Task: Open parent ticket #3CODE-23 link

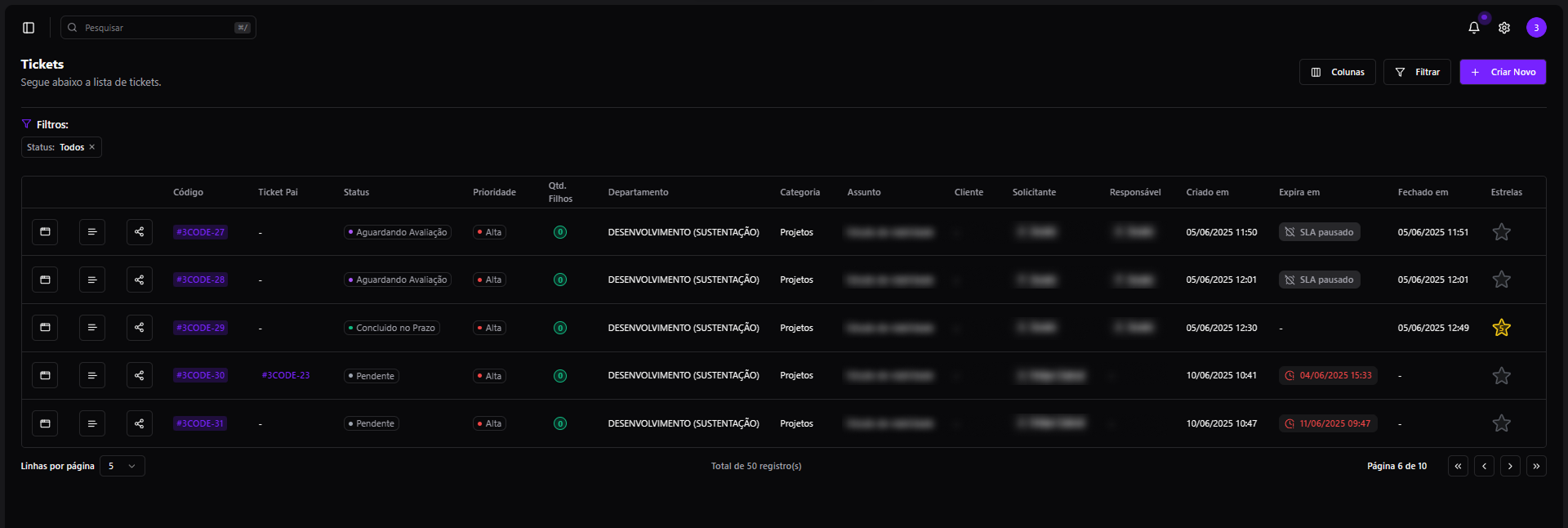Action: click(x=286, y=375)
